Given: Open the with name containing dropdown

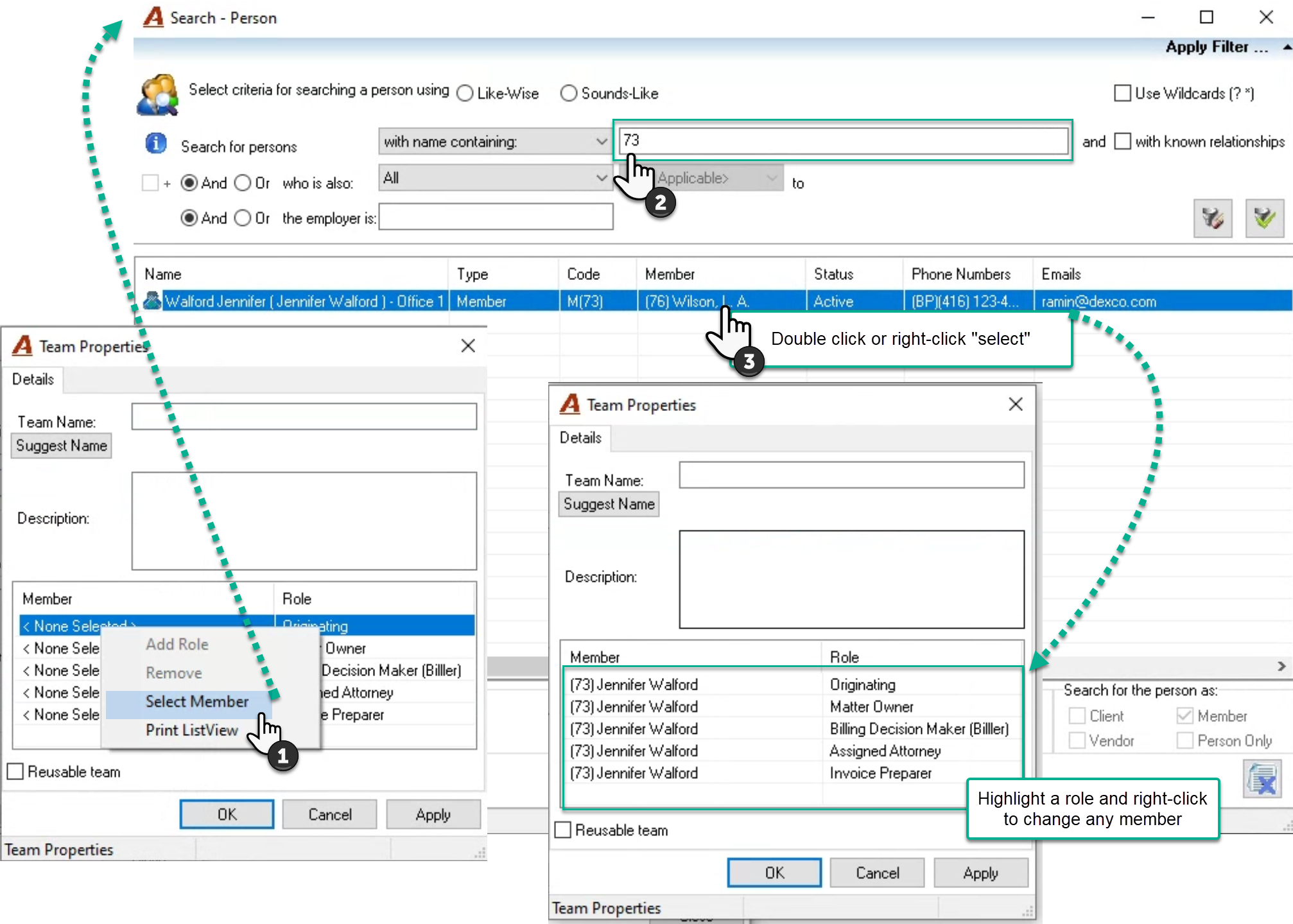Looking at the screenshot, I should click(495, 141).
